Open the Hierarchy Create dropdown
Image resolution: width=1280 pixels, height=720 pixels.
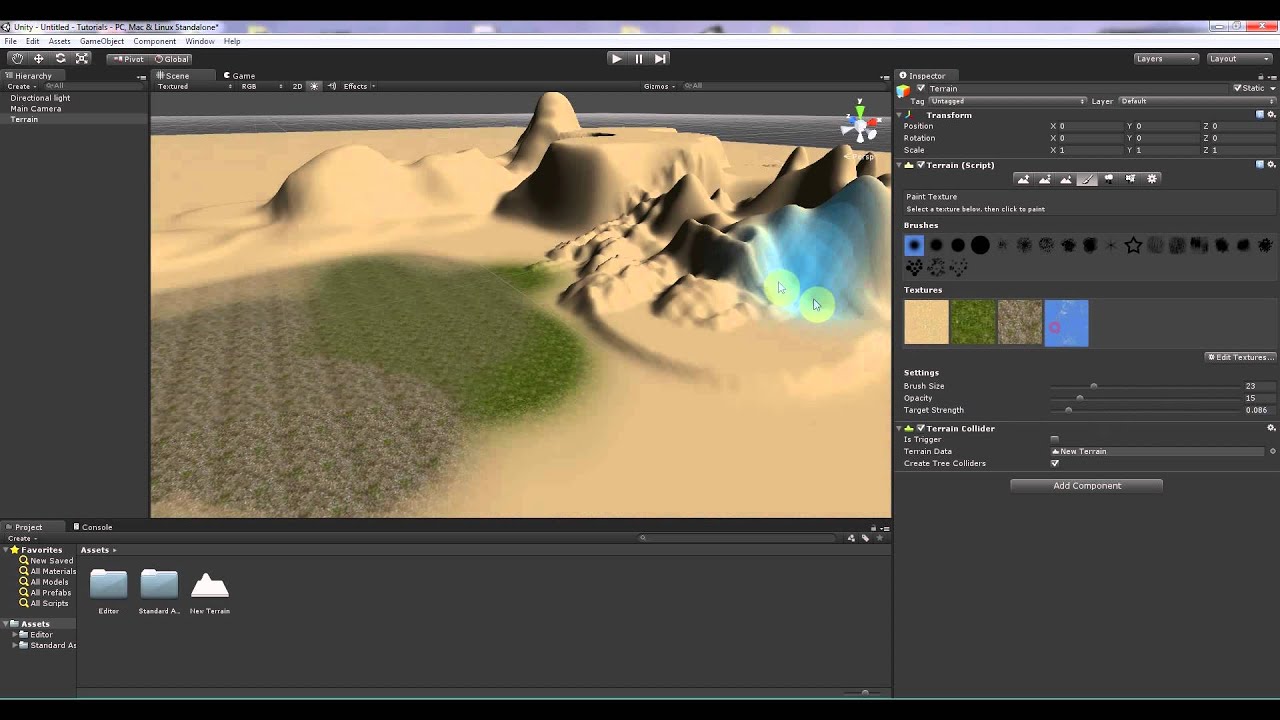click(21, 86)
